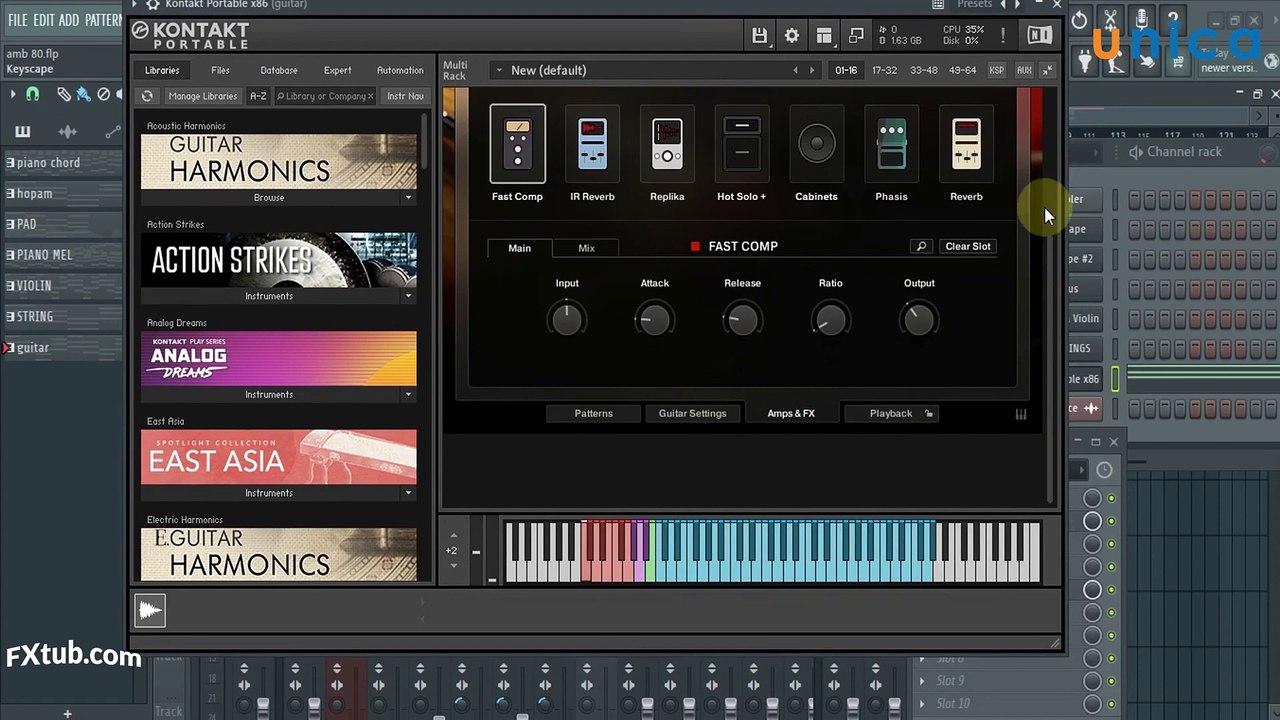Go to the previous multi preset arrow
This screenshot has height=720, width=1280.
(796, 70)
